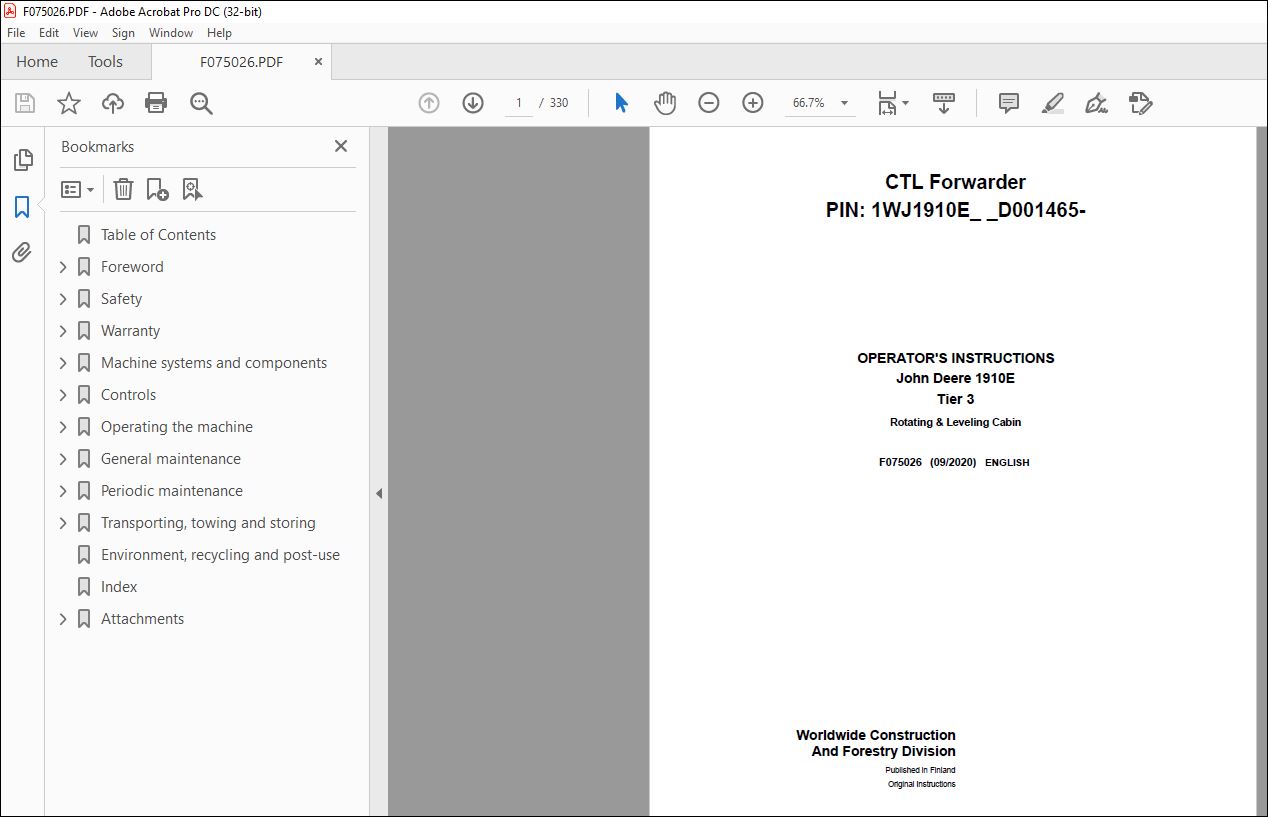Expand the Safety bookmark

tap(63, 299)
